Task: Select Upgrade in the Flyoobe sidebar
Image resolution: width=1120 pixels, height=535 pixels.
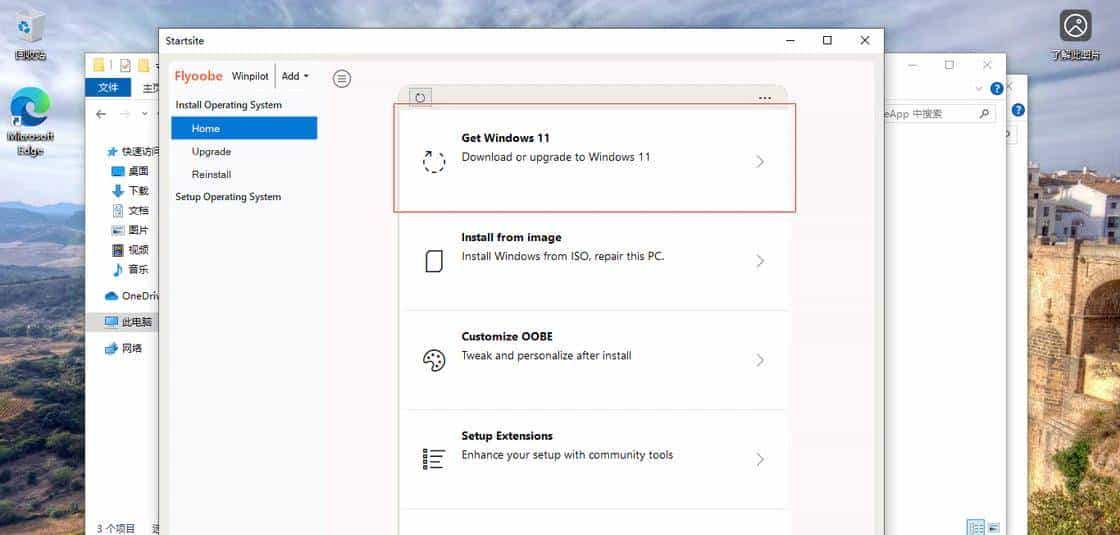Action: (x=211, y=151)
